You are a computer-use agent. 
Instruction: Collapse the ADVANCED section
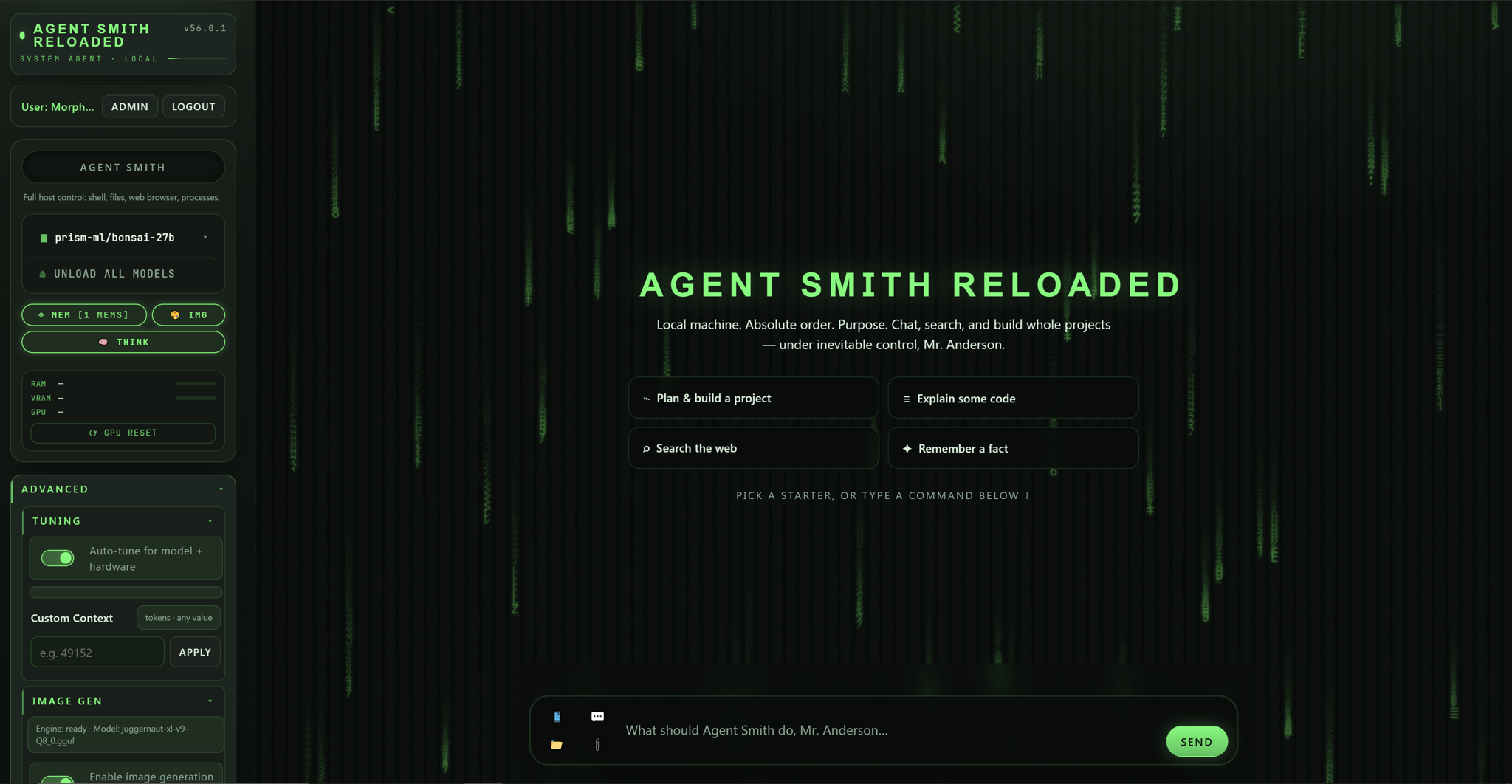coord(123,489)
